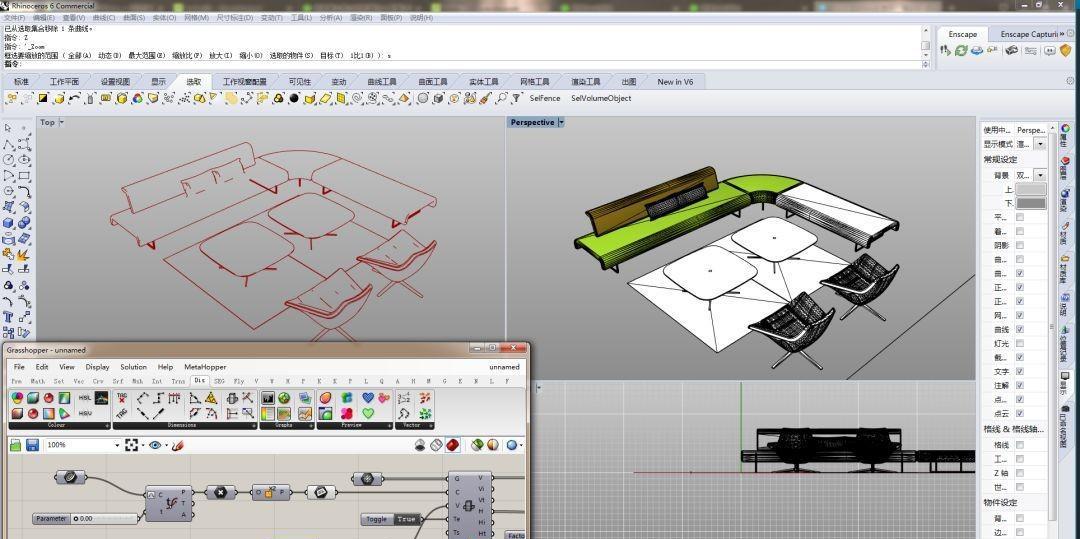The width and height of the screenshot is (1080, 539).
Task: Pick the 下 background bottom color swatch
Action: tap(1031, 203)
